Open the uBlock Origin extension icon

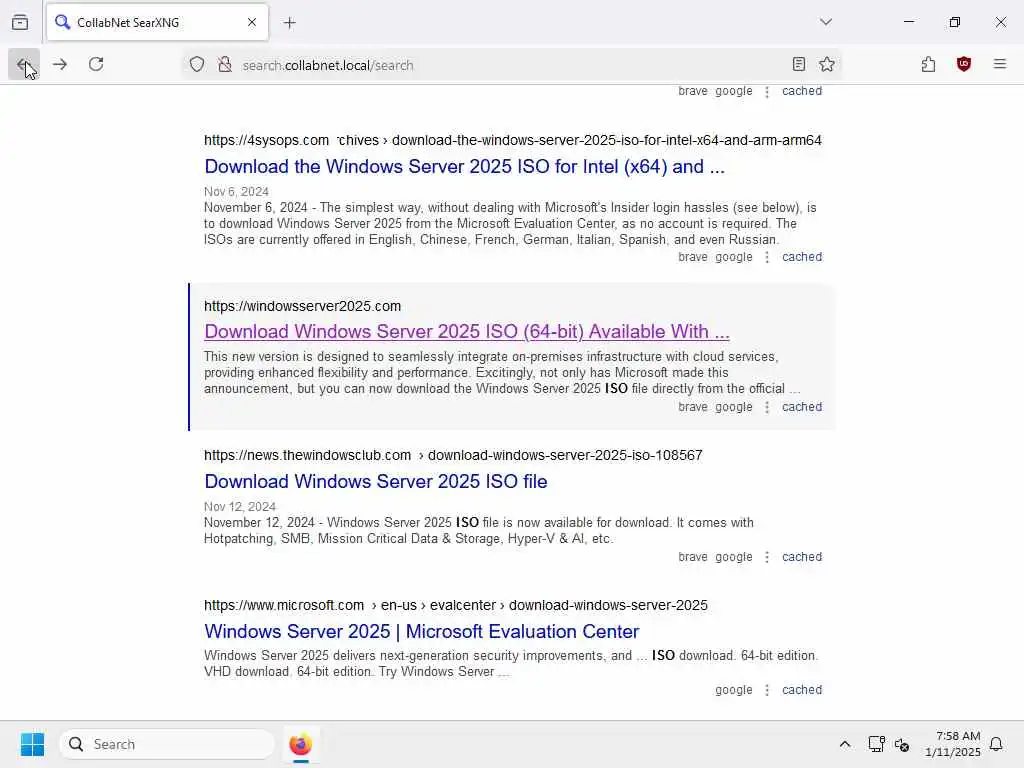964,64
